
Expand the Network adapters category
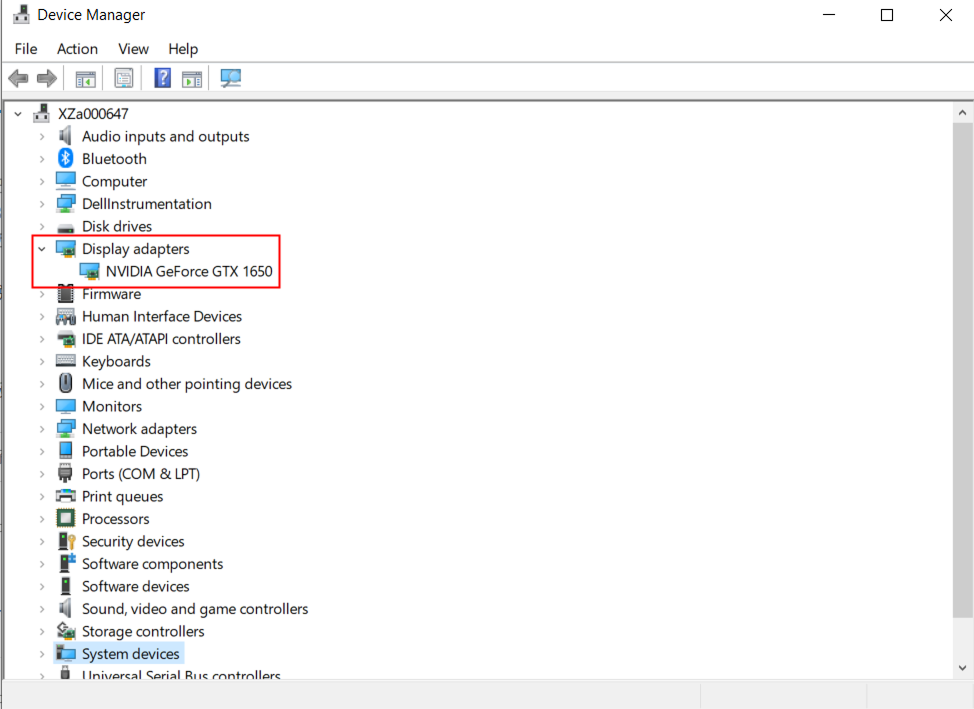point(42,429)
